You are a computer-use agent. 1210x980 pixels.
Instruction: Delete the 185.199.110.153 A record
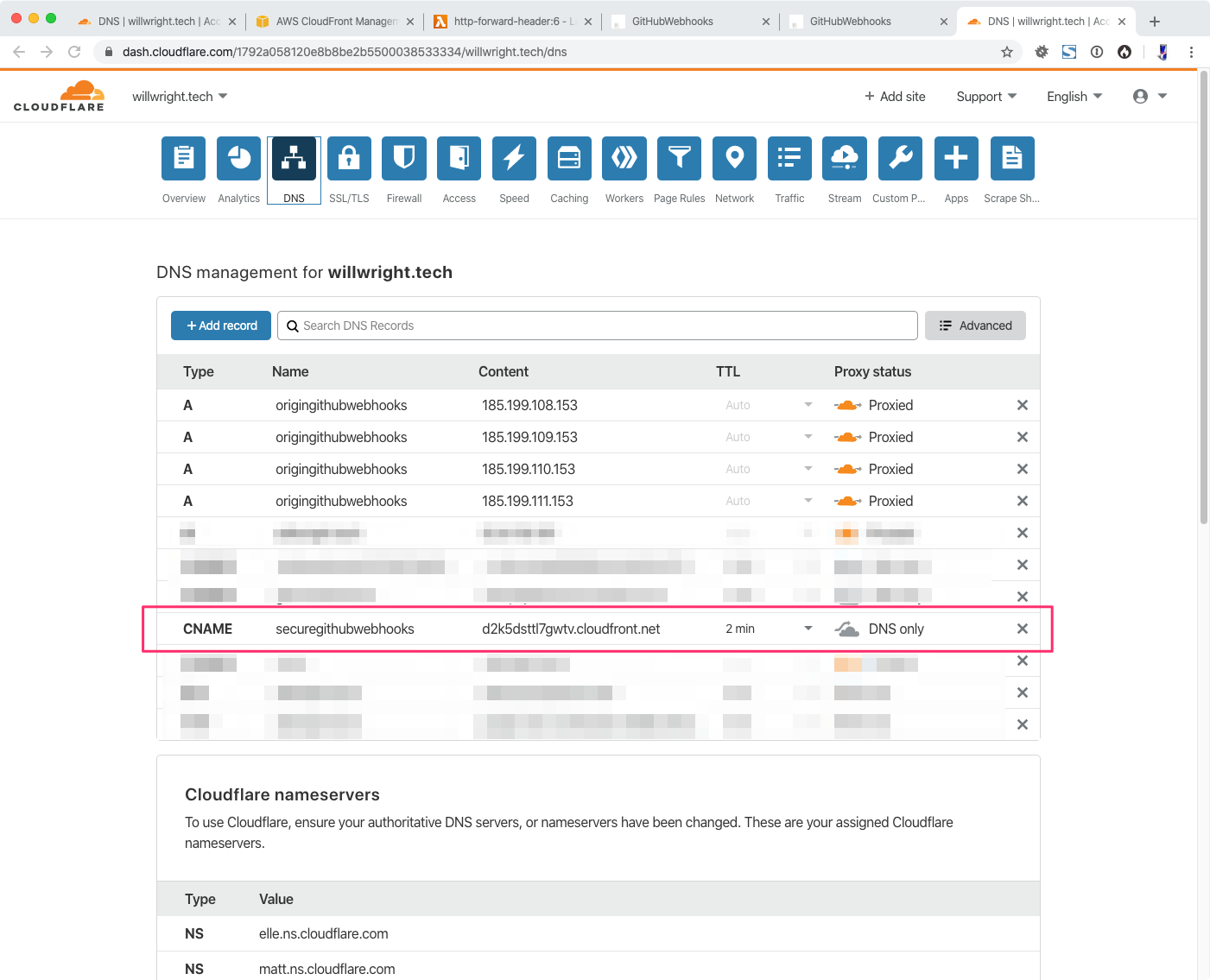point(1023,469)
